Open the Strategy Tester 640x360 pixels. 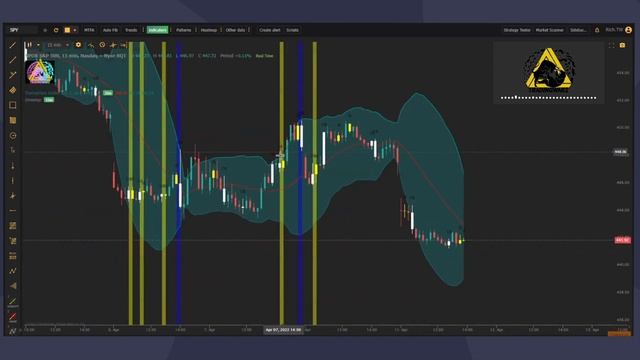pyautogui.click(x=517, y=30)
